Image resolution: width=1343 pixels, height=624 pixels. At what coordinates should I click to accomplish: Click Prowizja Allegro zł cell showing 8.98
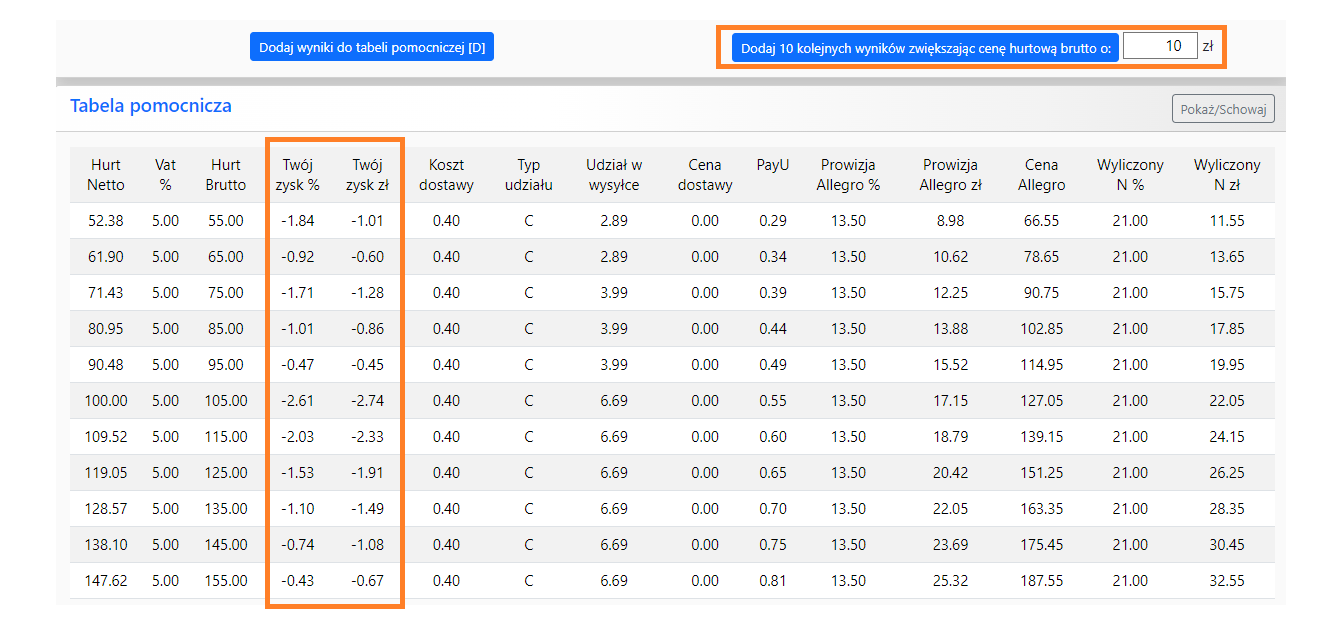pyautogui.click(x=950, y=221)
